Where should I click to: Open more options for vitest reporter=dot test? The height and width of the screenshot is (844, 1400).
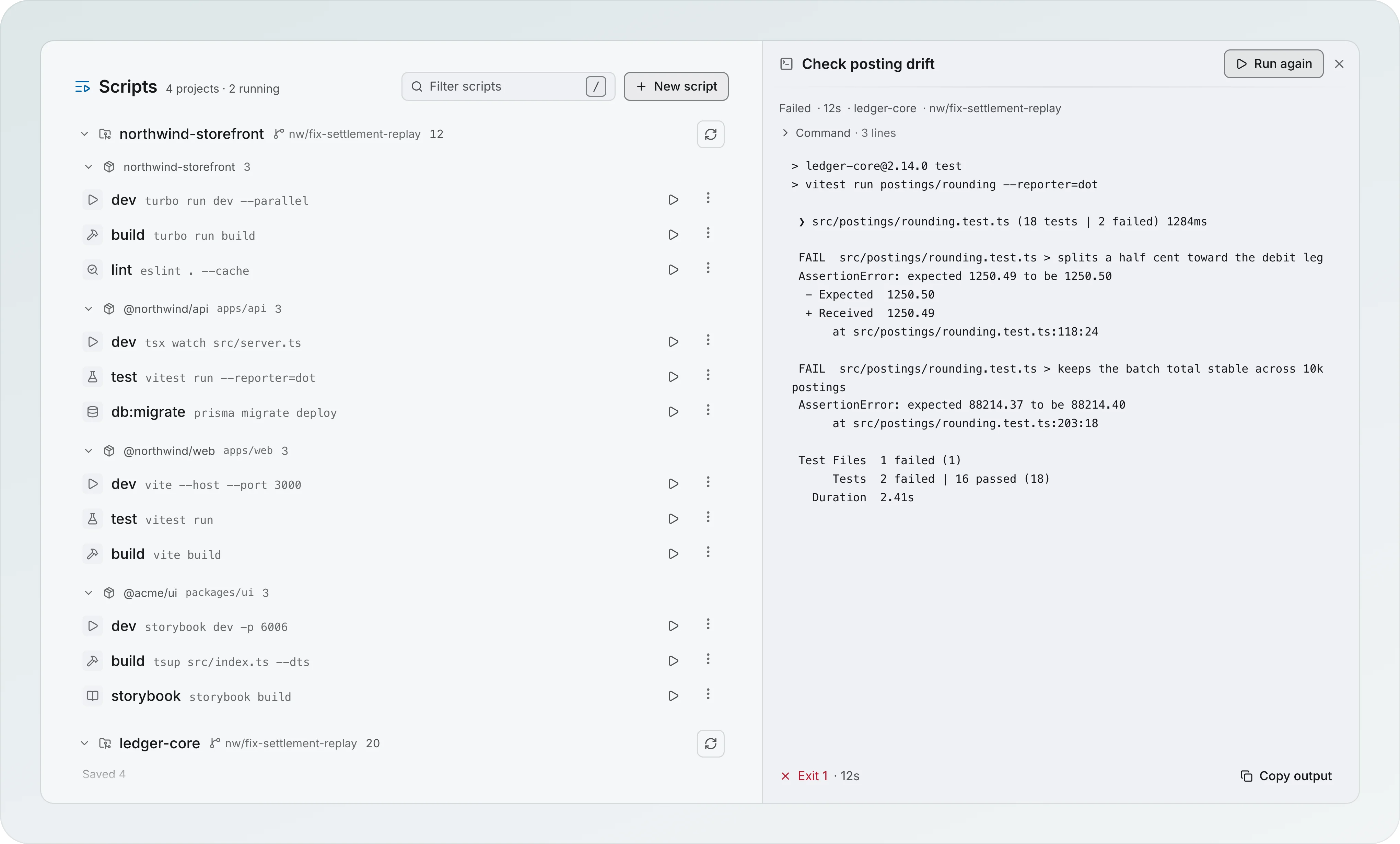pyautogui.click(x=708, y=375)
